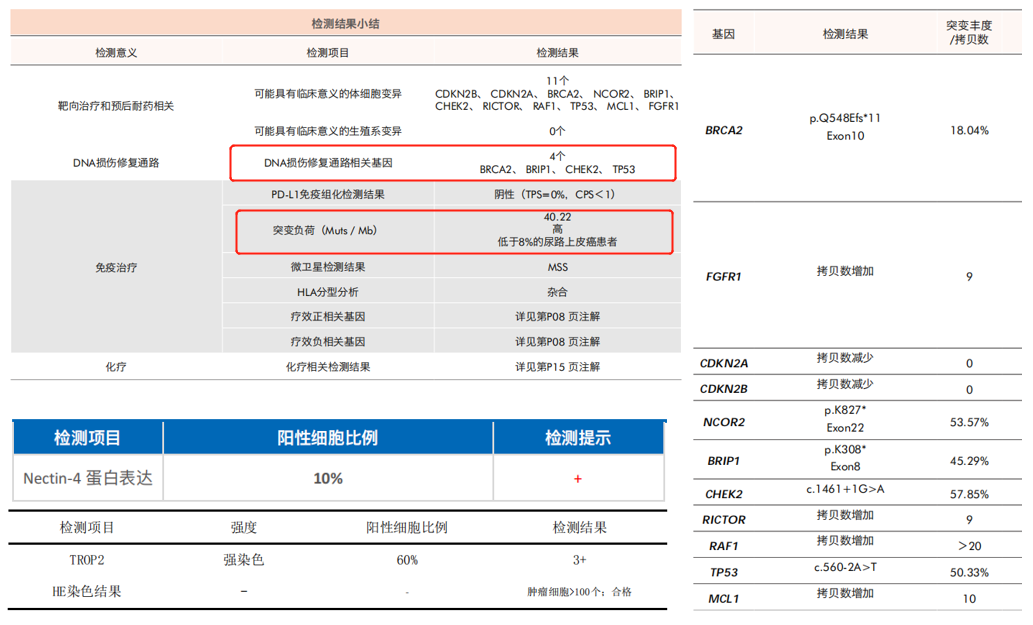Click the DNA损伤修复通路相关基因 cell
The width and height of the screenshot is (1033, 625).
(327, 162)
